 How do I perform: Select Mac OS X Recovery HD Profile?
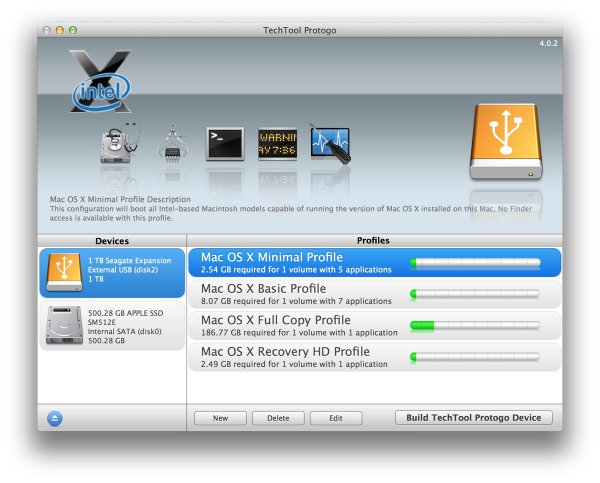375,357
